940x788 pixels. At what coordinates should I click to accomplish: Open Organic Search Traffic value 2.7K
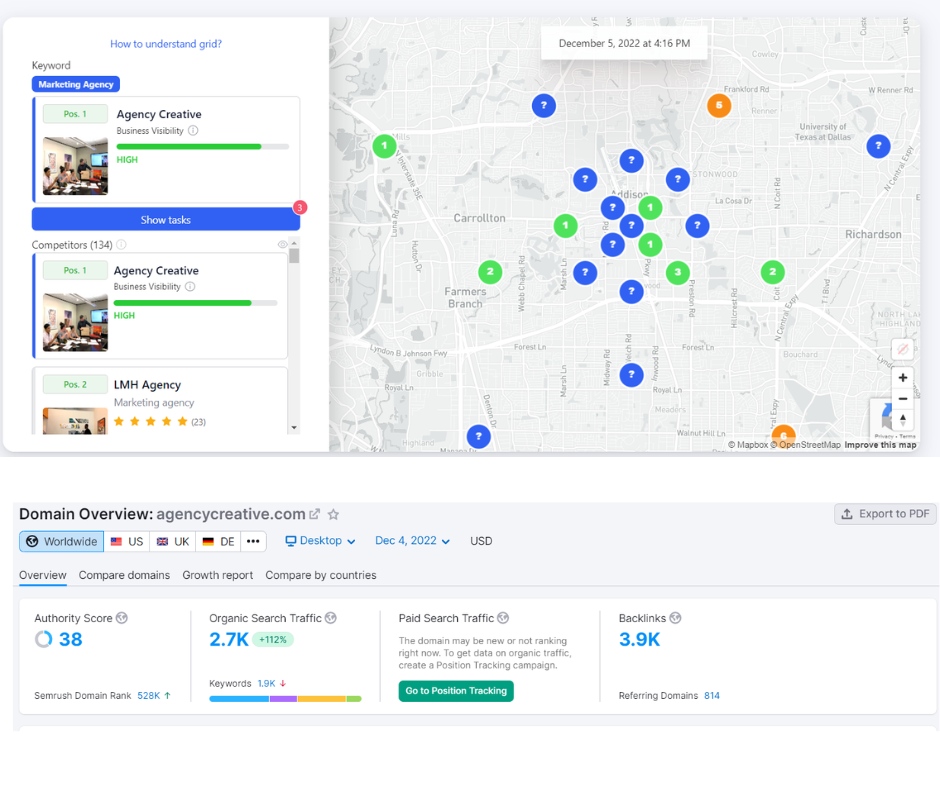pos(228,639)
